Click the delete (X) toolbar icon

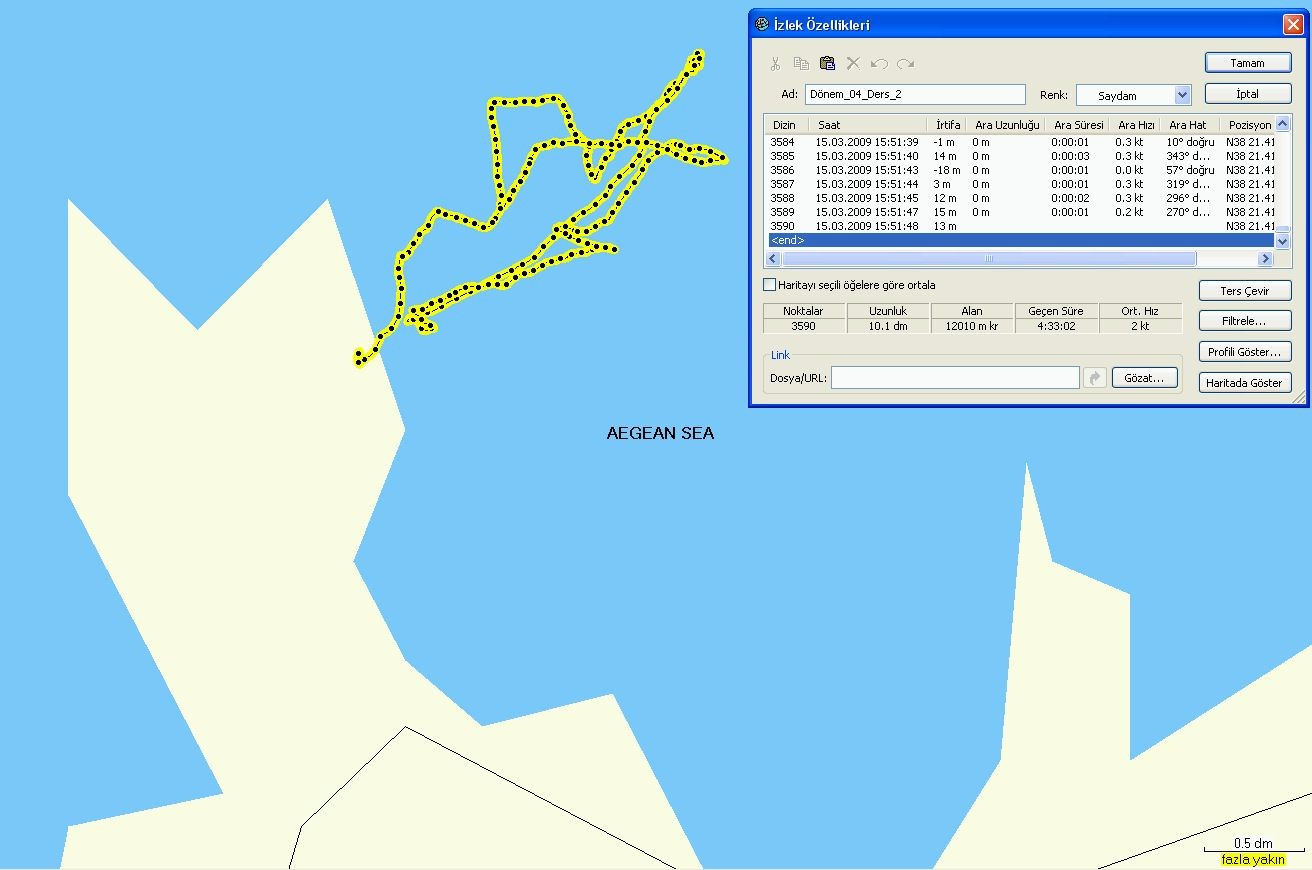click(853, 64)
